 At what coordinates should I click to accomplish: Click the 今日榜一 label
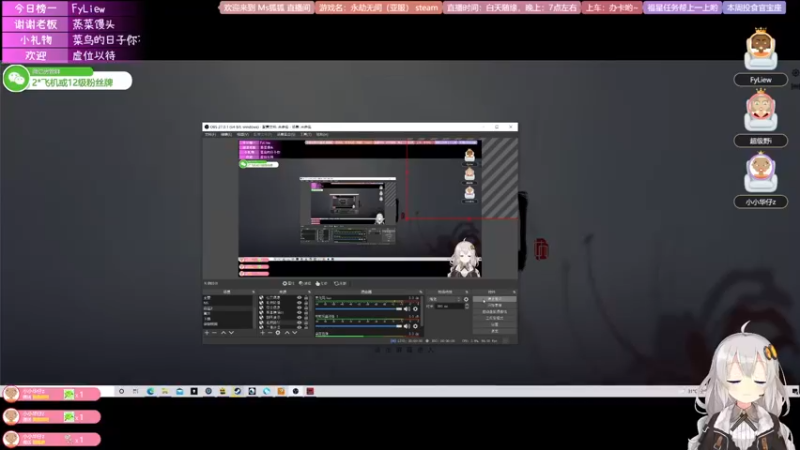[35, 9]
